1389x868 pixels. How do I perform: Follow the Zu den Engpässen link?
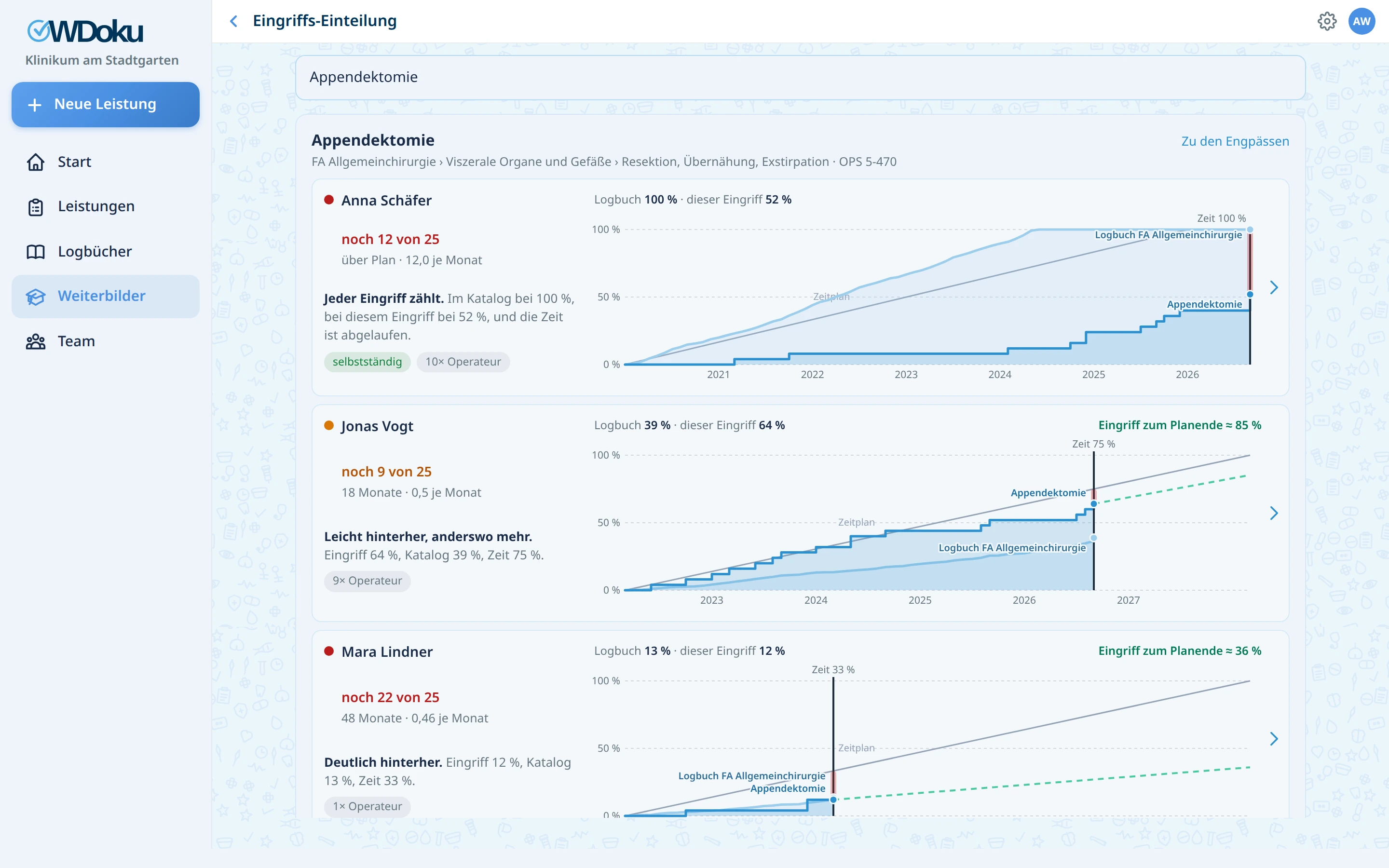tap(1235, 141)
